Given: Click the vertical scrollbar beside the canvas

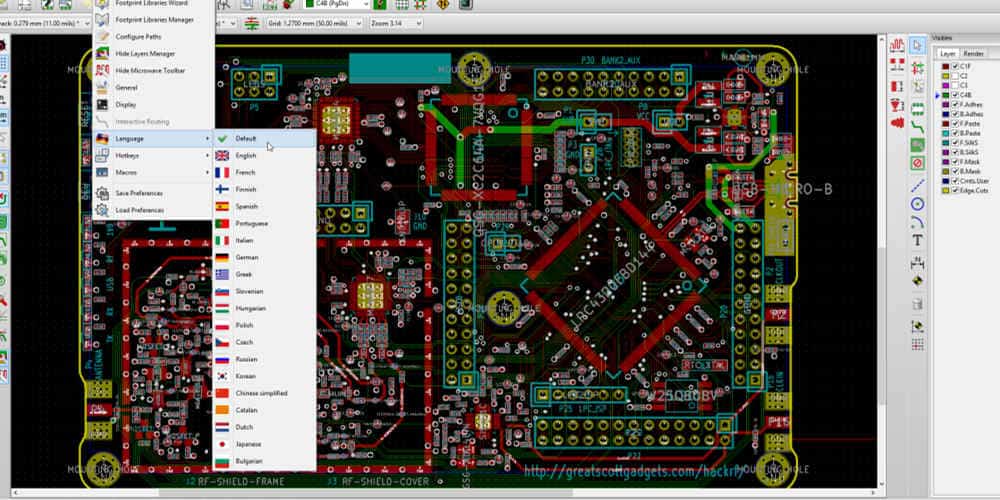Looking at the screenshot, I should coord(883,261).
